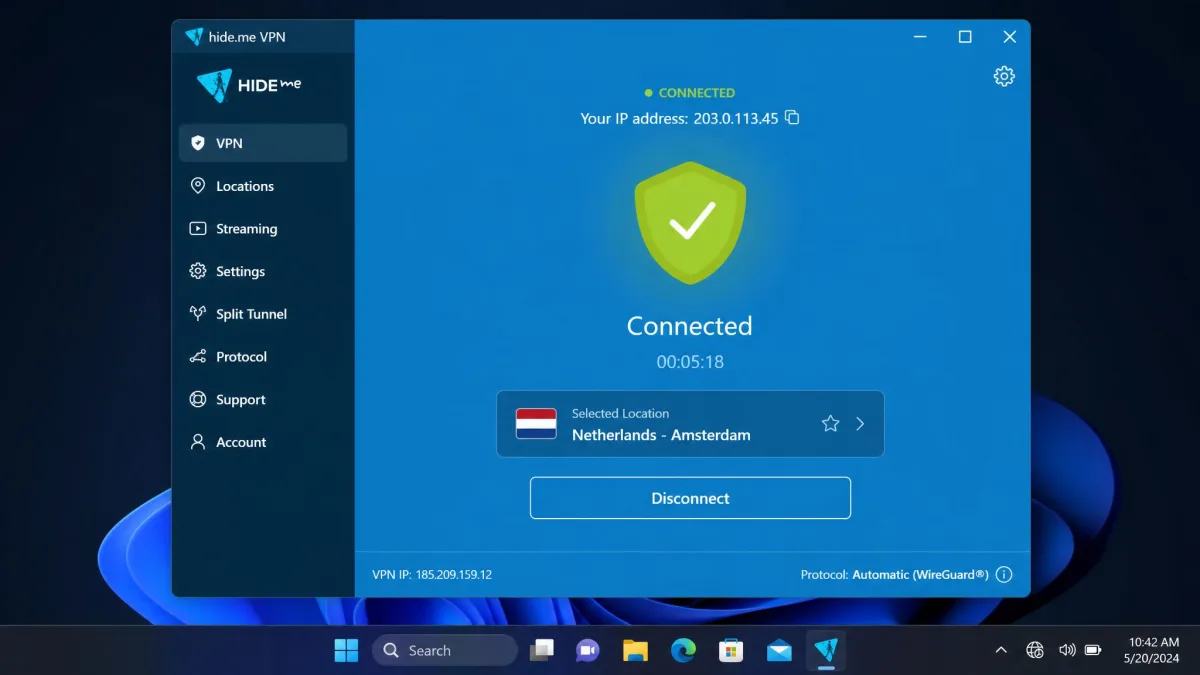Screen dimensions: 1200x675
Task: Open Settings from the sidebar
Action: pyautogui.click(x=263, y=271)
